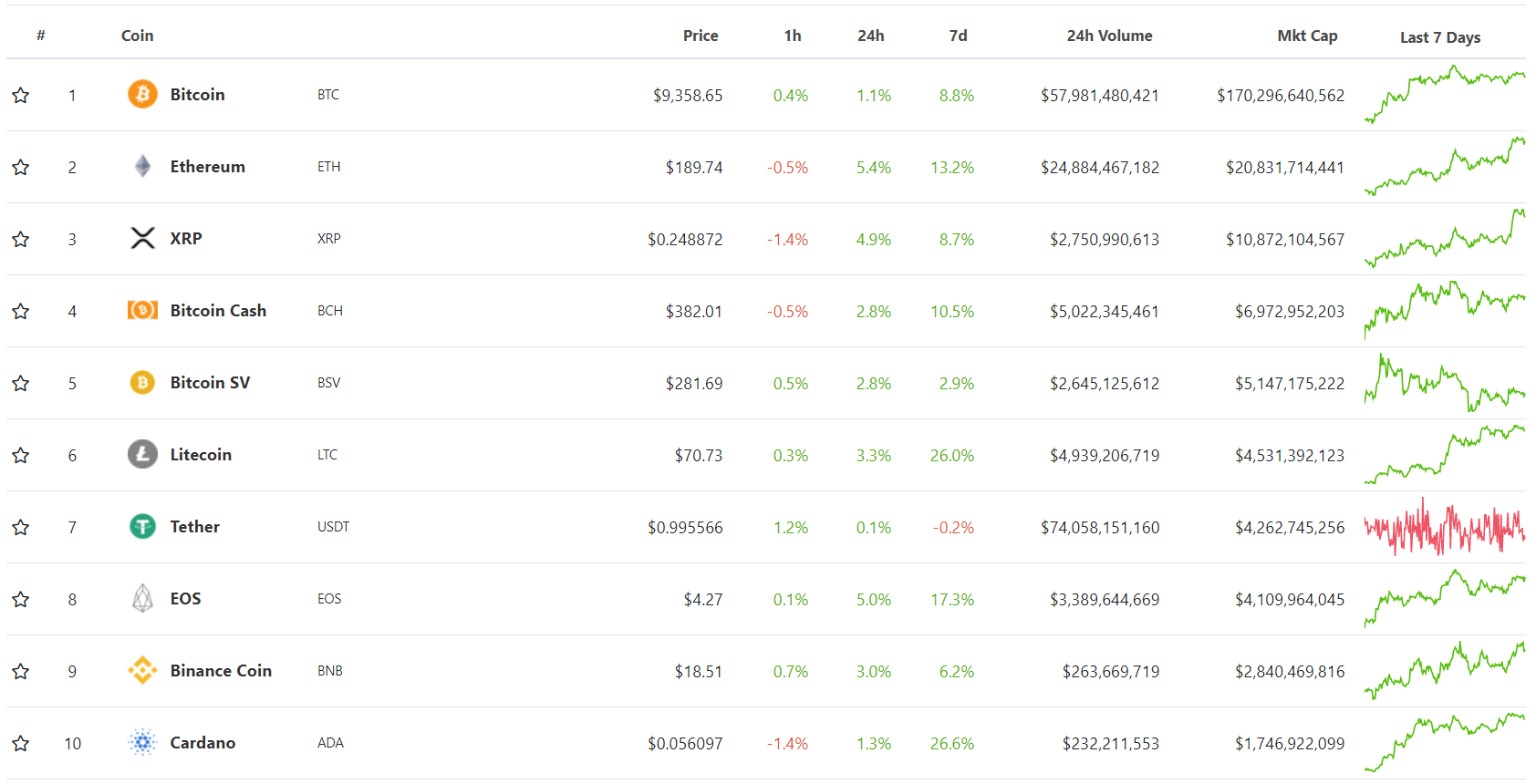Sort by the 7d change header
This screenshot has width=1536, height=784.
958,36
